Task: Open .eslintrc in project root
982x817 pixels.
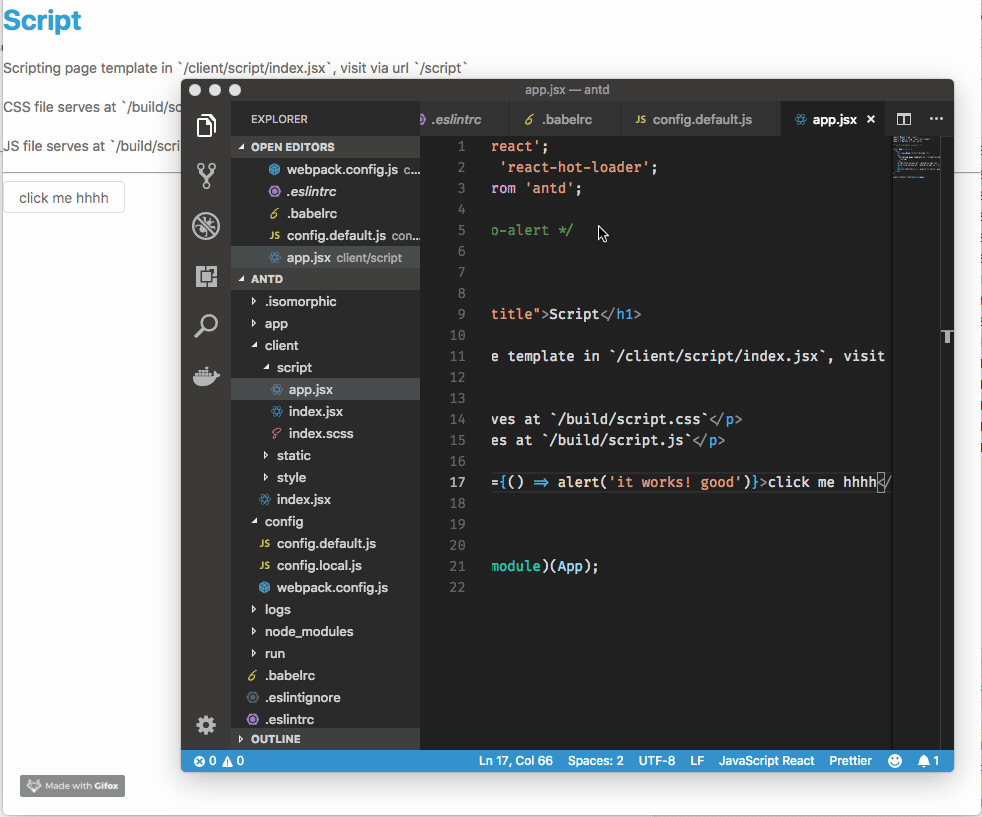Action: coord(326,719)
